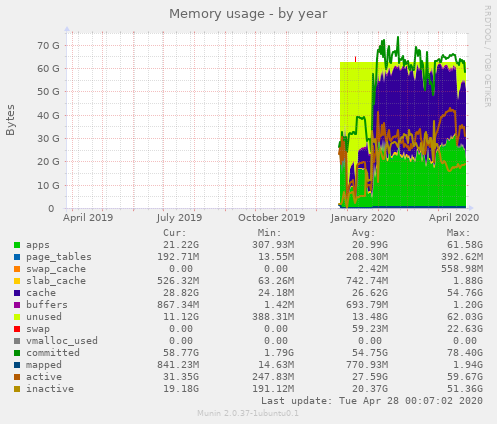This screenshot has height=424, width=497.
Task: Click apps current value 21.22G
Action: pos(181,245)
